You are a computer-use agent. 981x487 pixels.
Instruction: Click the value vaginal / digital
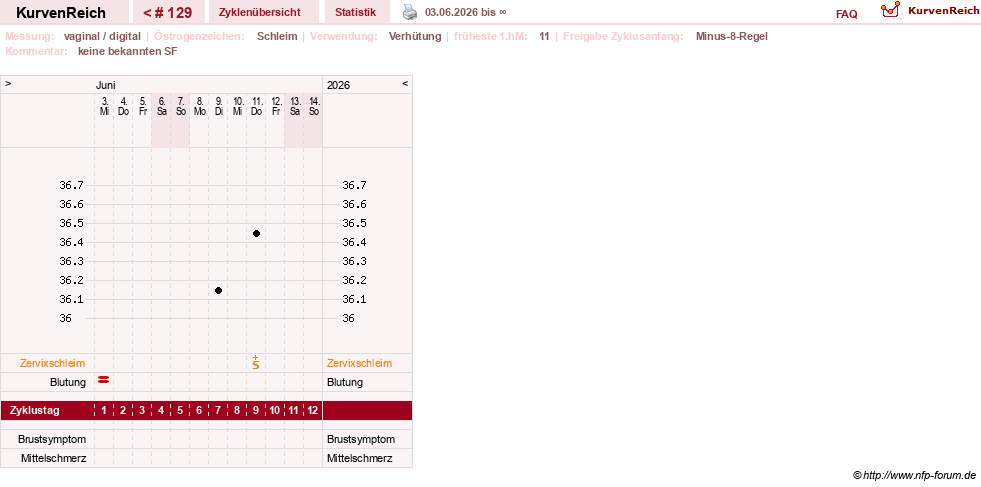point(102,36)
